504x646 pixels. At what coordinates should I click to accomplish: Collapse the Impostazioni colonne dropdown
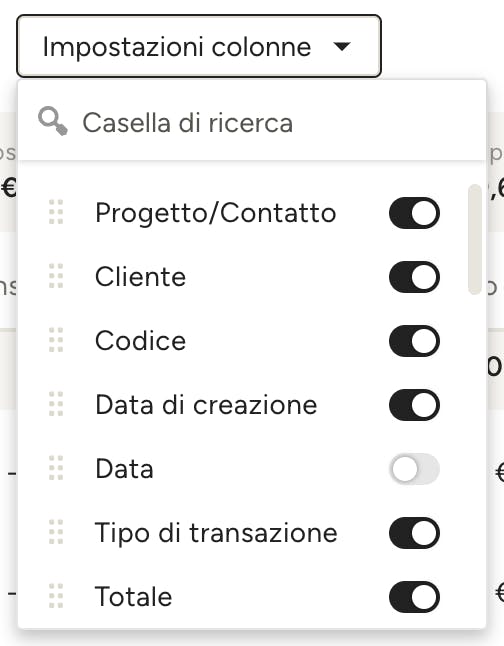(x=199, y=46)
